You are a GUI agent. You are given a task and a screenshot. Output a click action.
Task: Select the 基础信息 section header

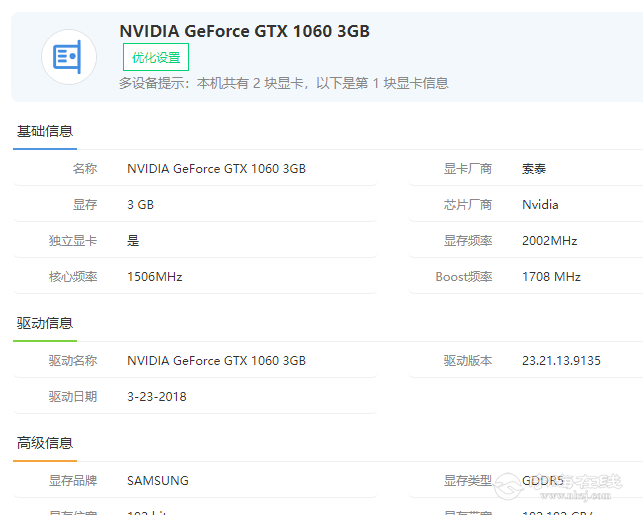pyautogui.click(x=45, y=131)
